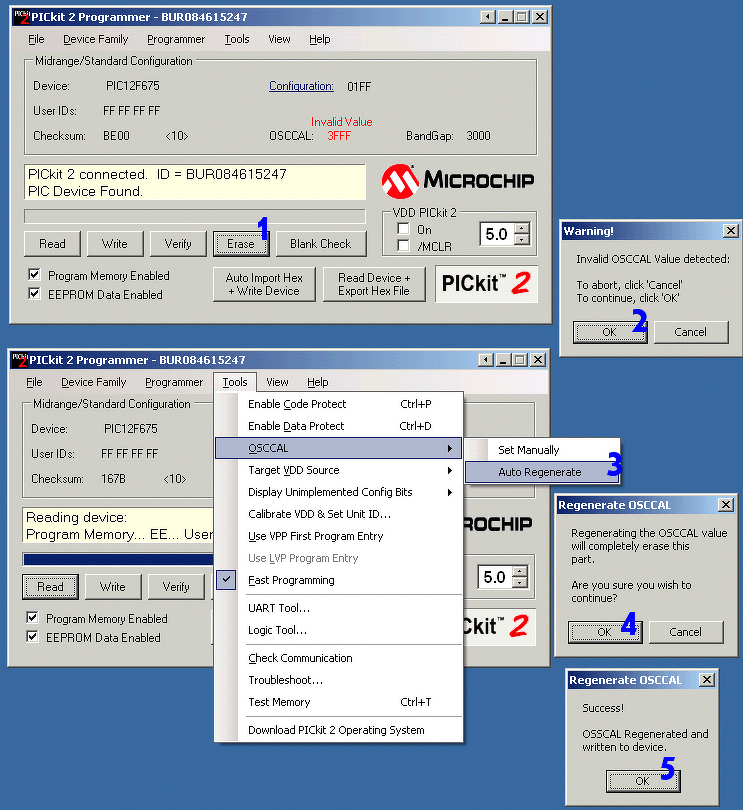Select Check Communication menu item
The height and width of the screenshot is (810, 743).
[x=339, y=658]
